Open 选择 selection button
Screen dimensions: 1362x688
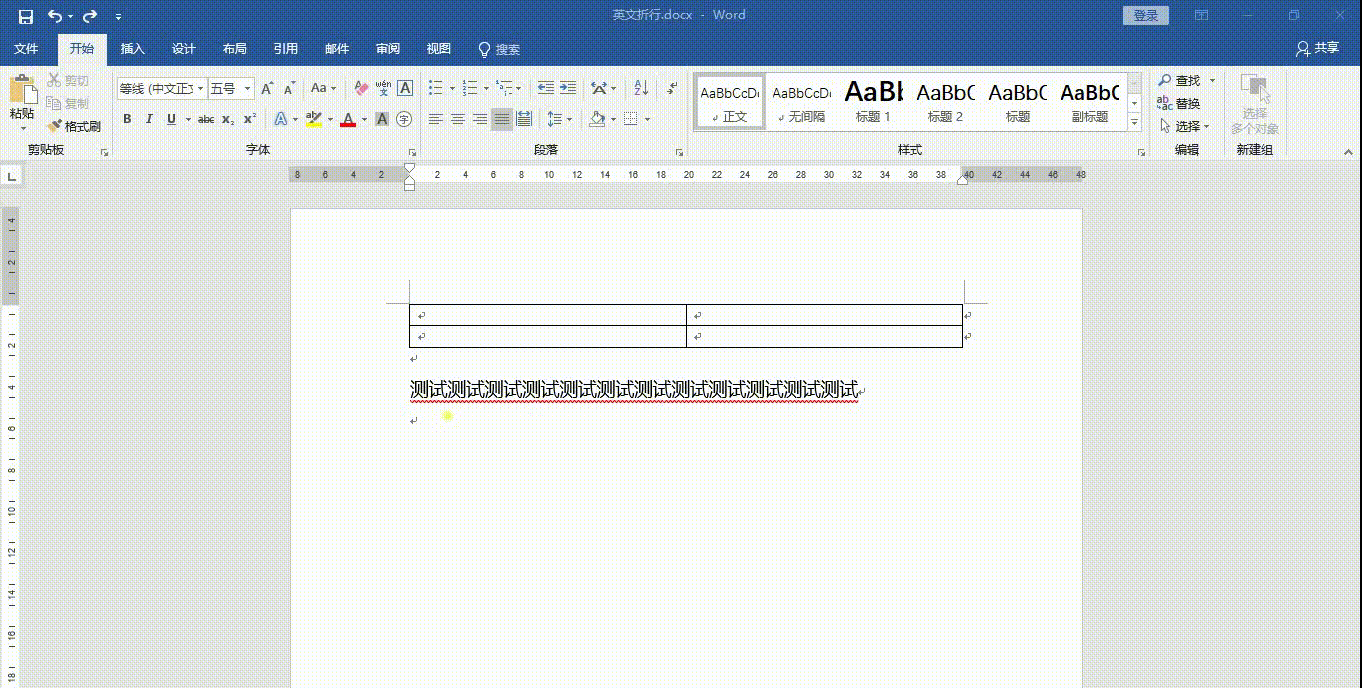[x=1185, y=126]
